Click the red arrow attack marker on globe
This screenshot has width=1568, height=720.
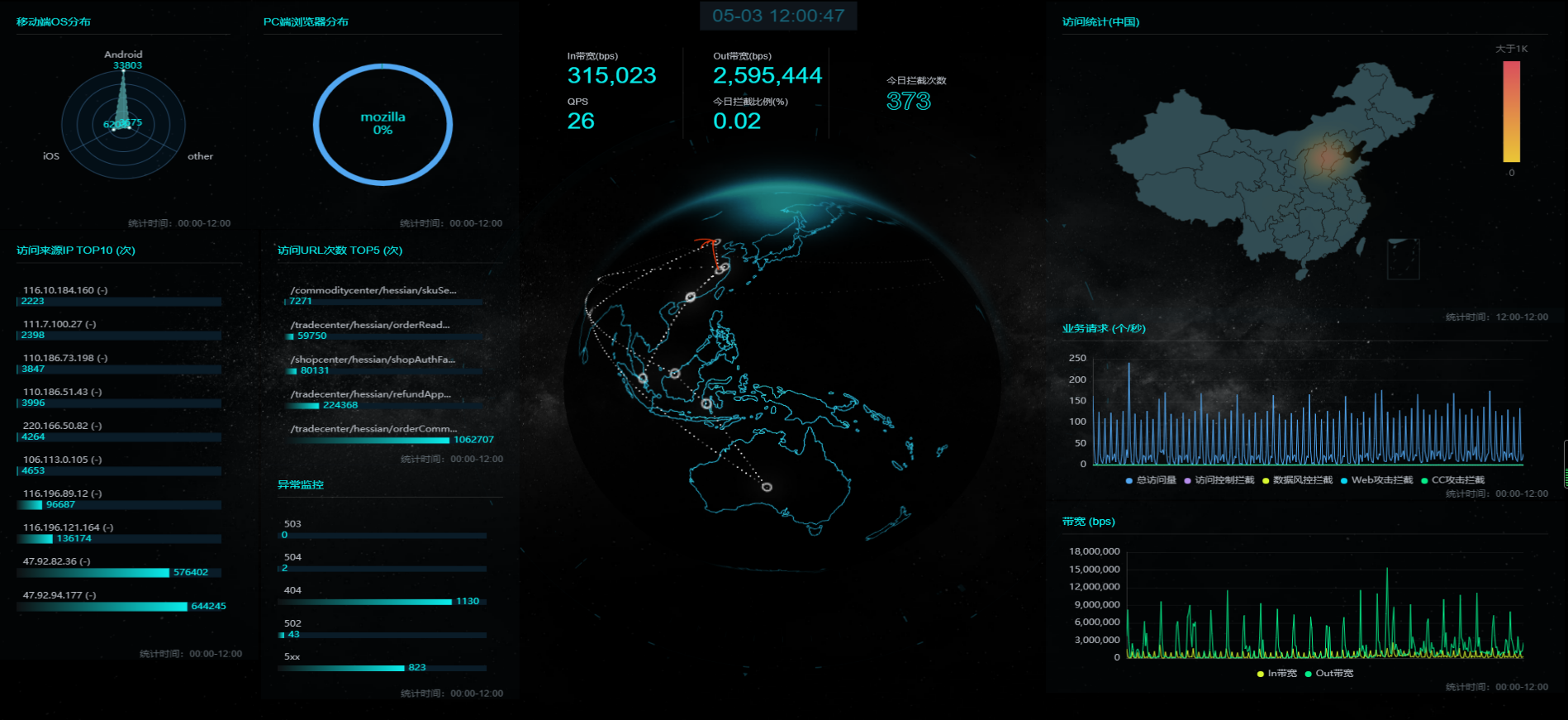[x=706, y=243]
